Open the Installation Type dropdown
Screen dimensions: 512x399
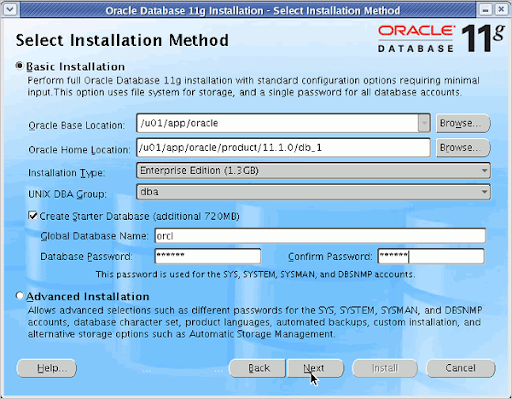tap(313, 171)
